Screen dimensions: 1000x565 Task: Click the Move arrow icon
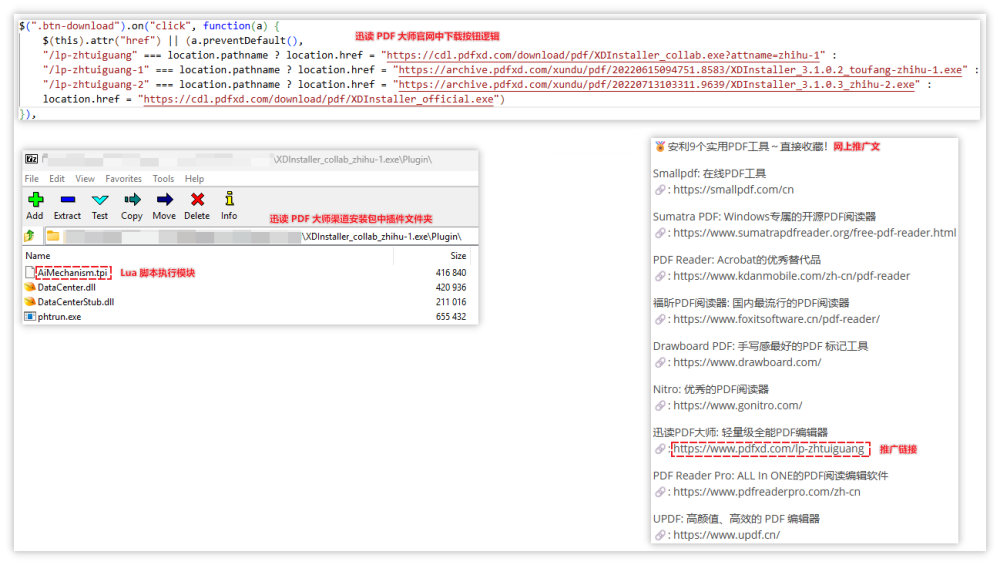point(165,200)
